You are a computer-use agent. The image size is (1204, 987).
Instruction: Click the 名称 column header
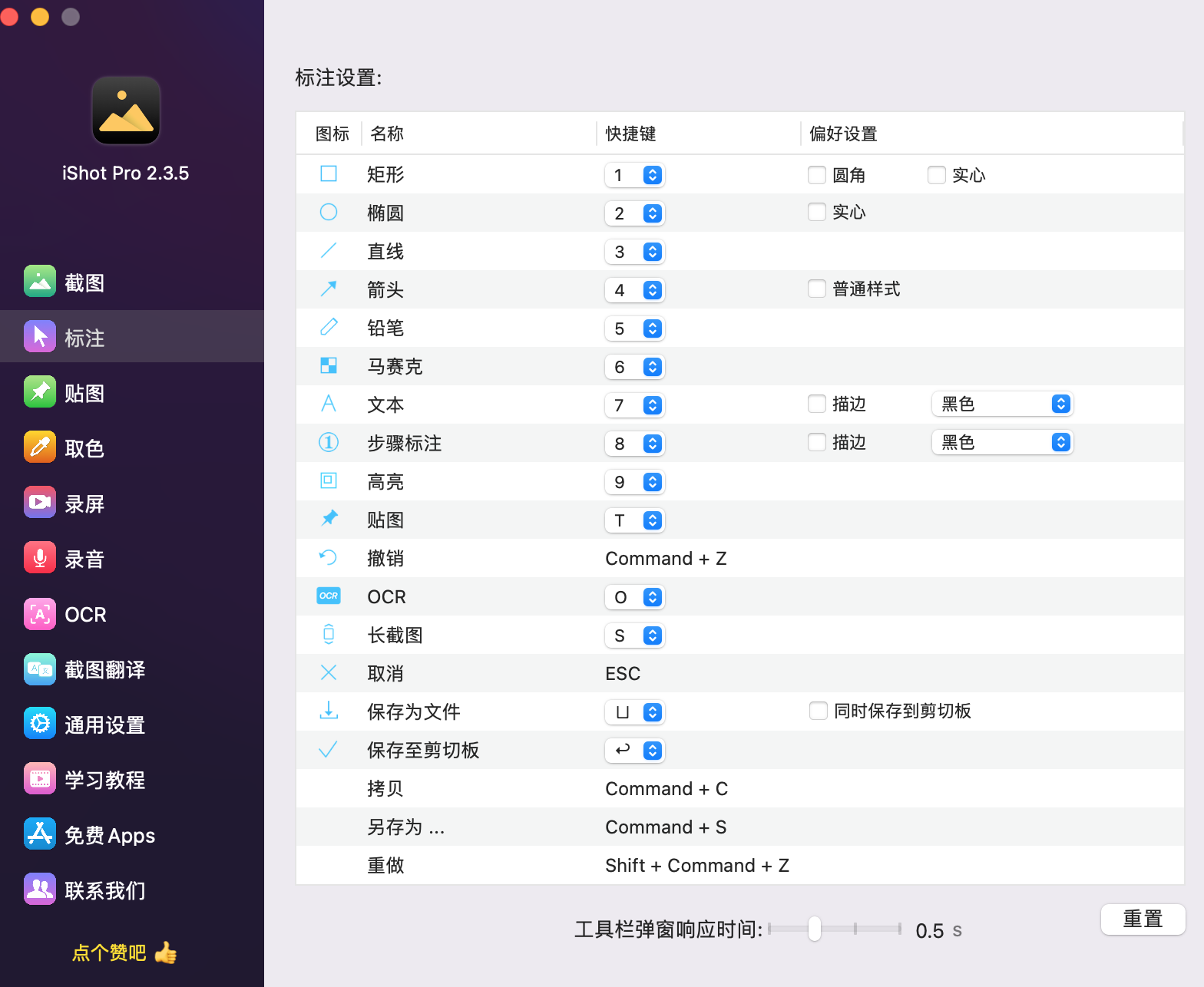387,134
